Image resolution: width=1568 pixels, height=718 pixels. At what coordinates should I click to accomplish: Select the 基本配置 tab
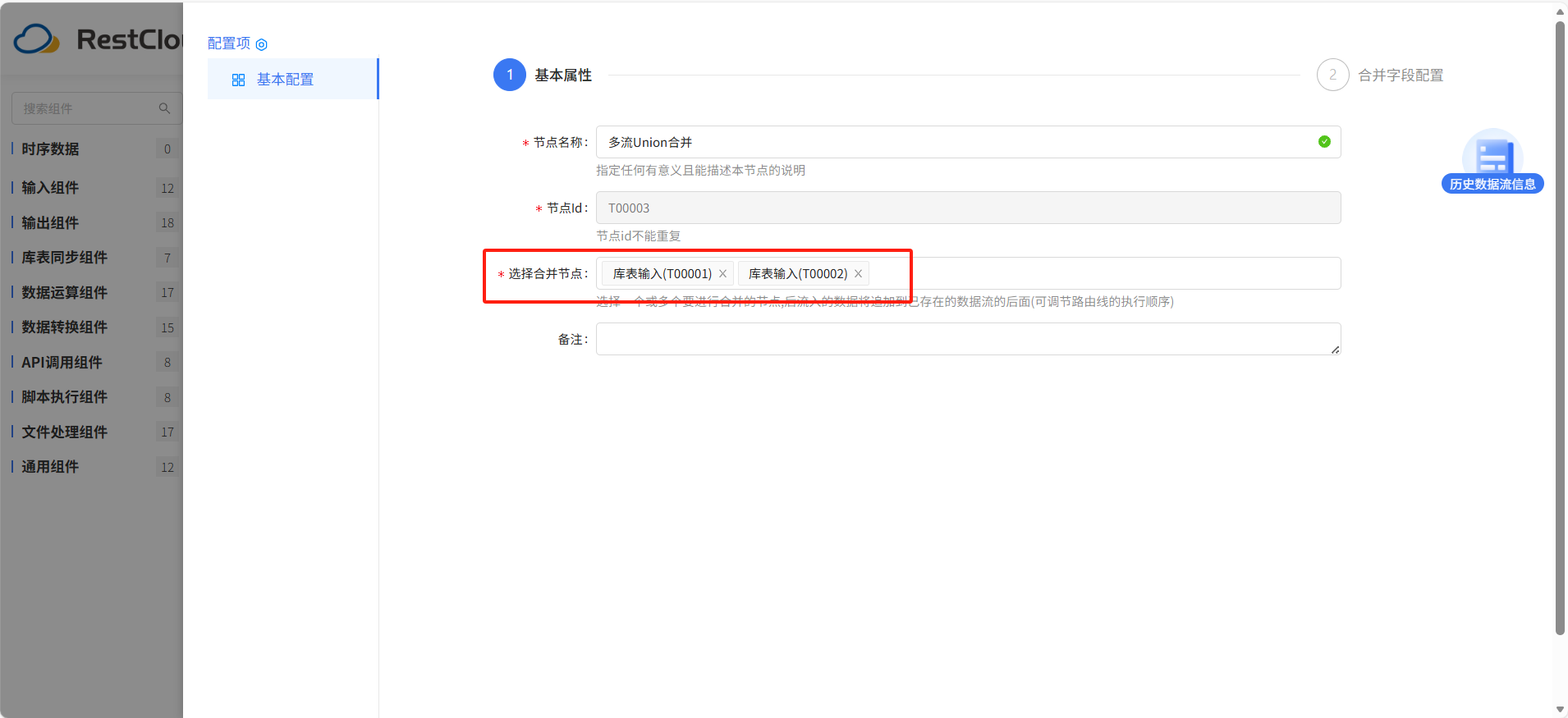[293, 79]
